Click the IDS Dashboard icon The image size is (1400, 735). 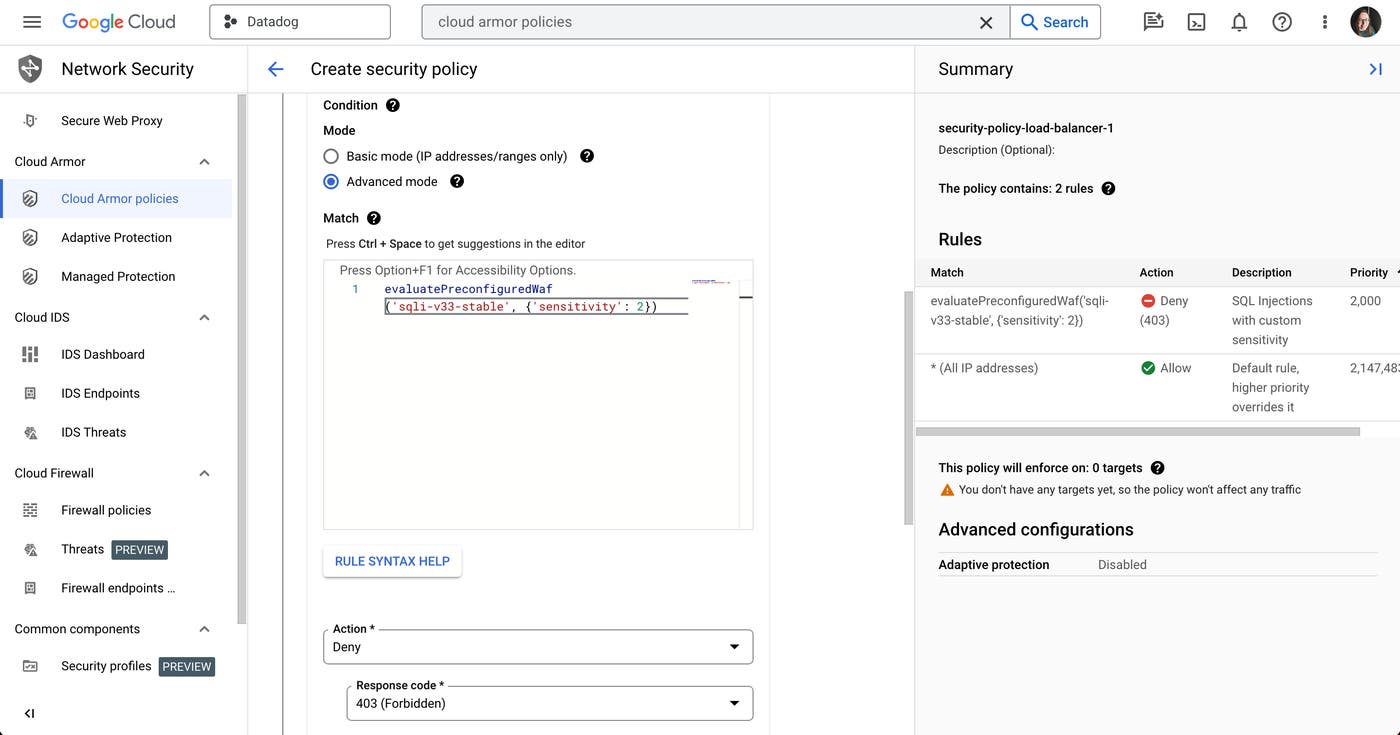tap(30, 354)
